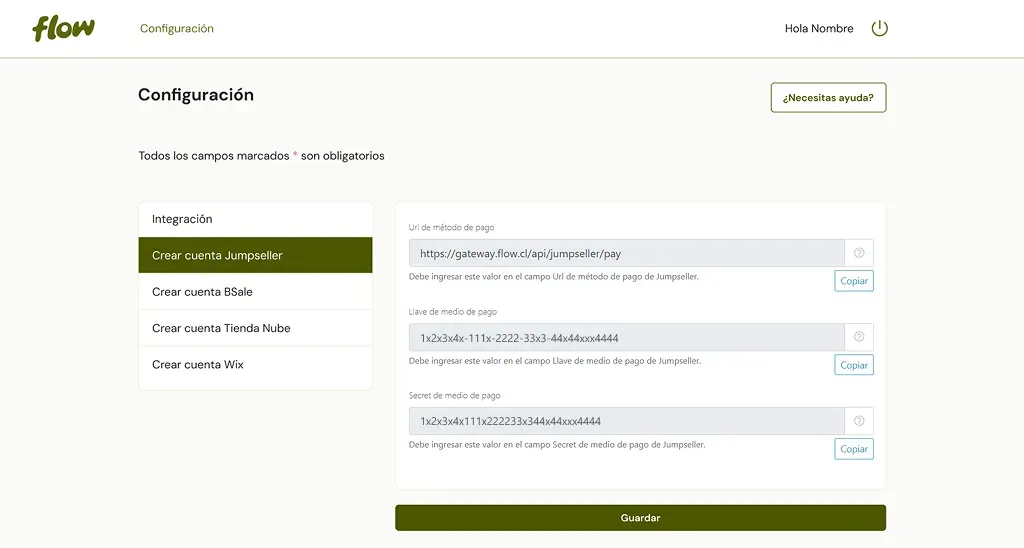Click hint text about Url de método de pago de Jumpseller
The image size is (1024, 548).
tap(554, 276)
